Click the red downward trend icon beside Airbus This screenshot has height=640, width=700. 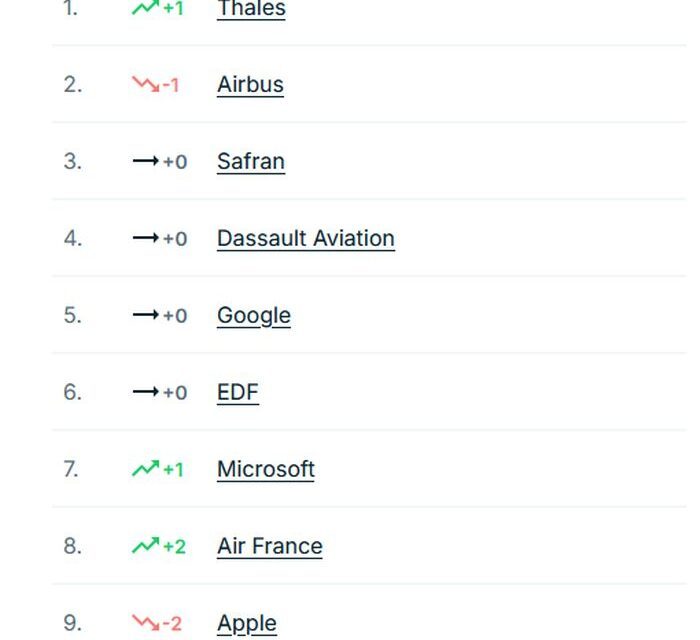146,84
